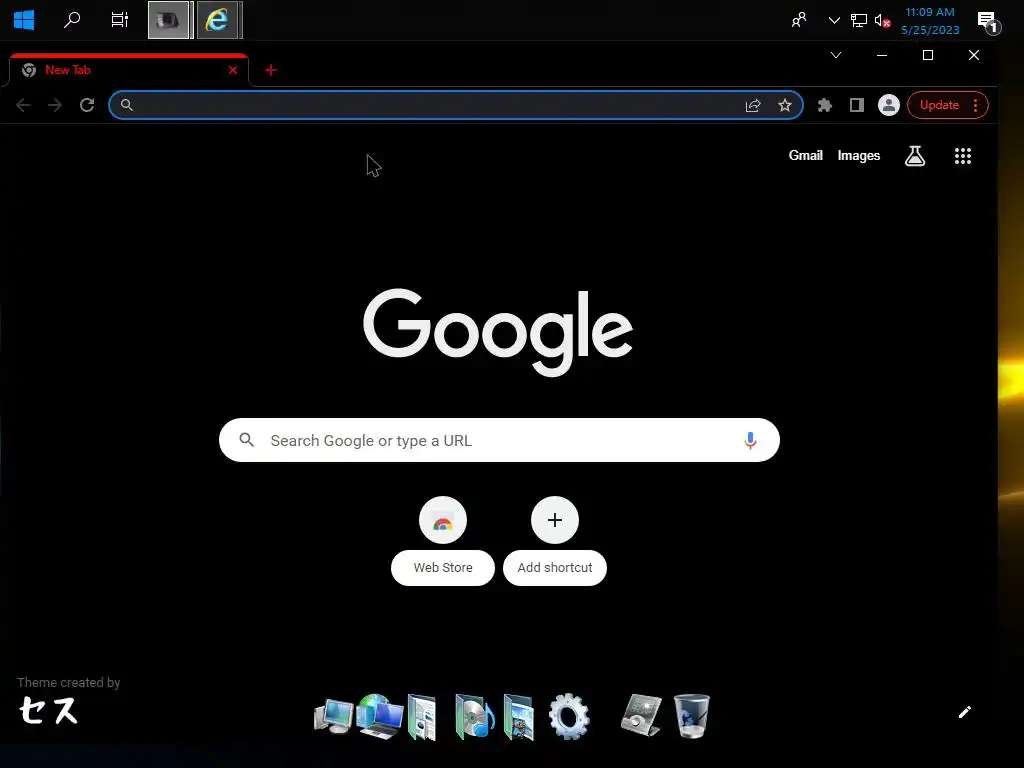
Task: Bookmark this tab with the star icon
Action: tap(785, 105)
